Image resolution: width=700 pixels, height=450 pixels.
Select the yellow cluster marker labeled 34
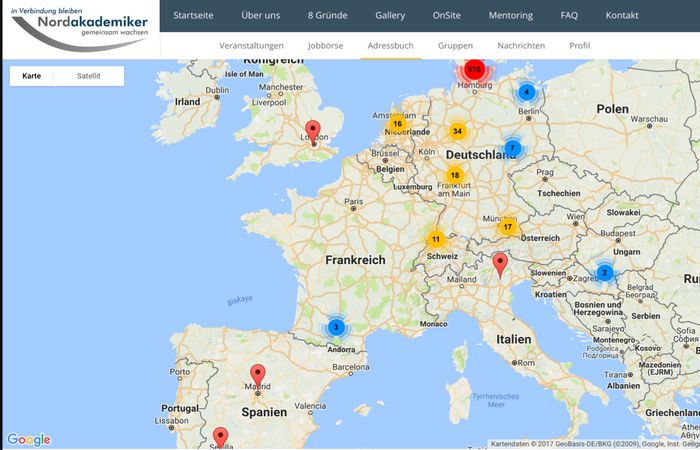pyautogui.click(x=457, y=131)
